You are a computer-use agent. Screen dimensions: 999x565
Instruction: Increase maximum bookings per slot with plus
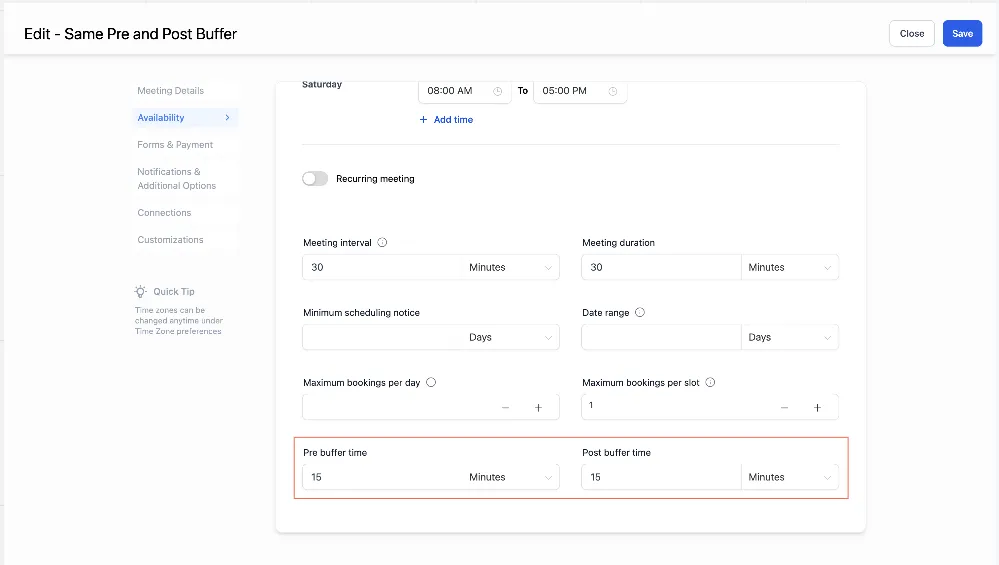[817, 408]
